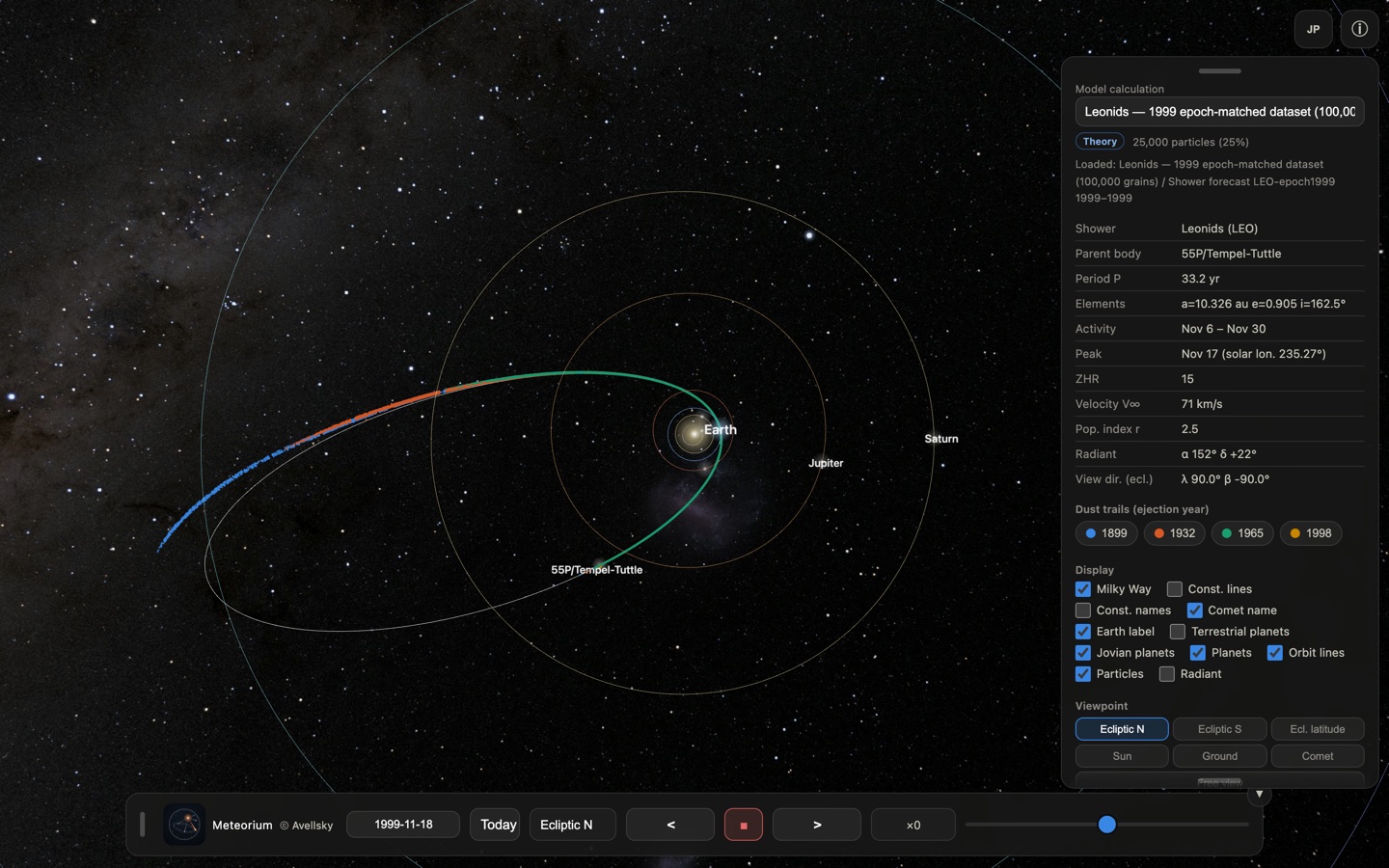The image size is (1389, 868).
Task: Enable the Terrestrial planets checkbox
Action: (1178, 632)
